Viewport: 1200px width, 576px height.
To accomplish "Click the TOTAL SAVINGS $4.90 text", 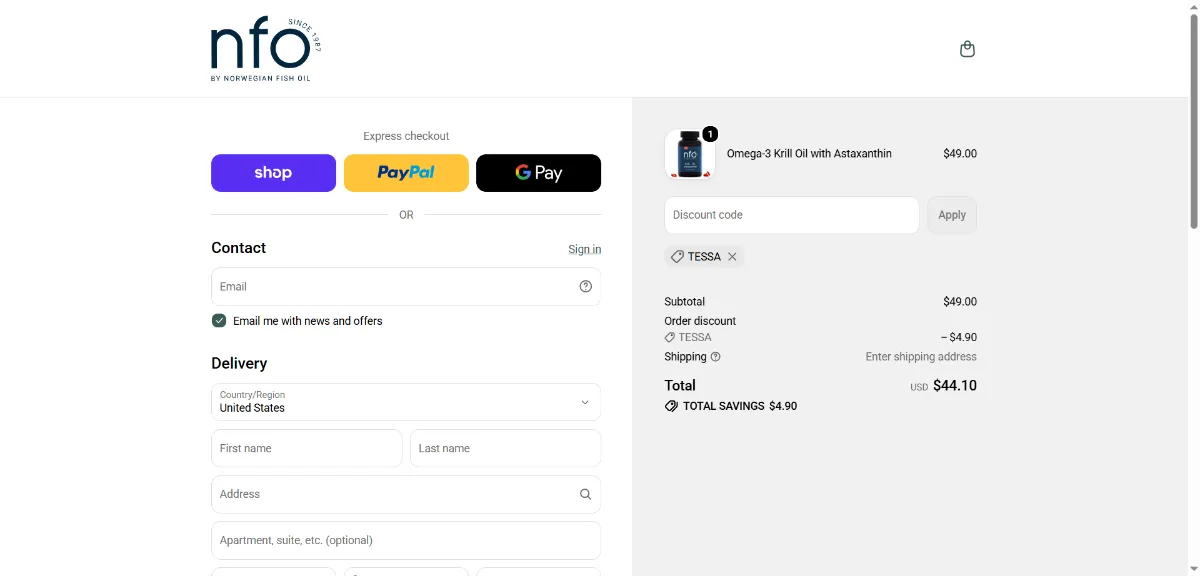I will pyautogui.click(x=740, y=406).
